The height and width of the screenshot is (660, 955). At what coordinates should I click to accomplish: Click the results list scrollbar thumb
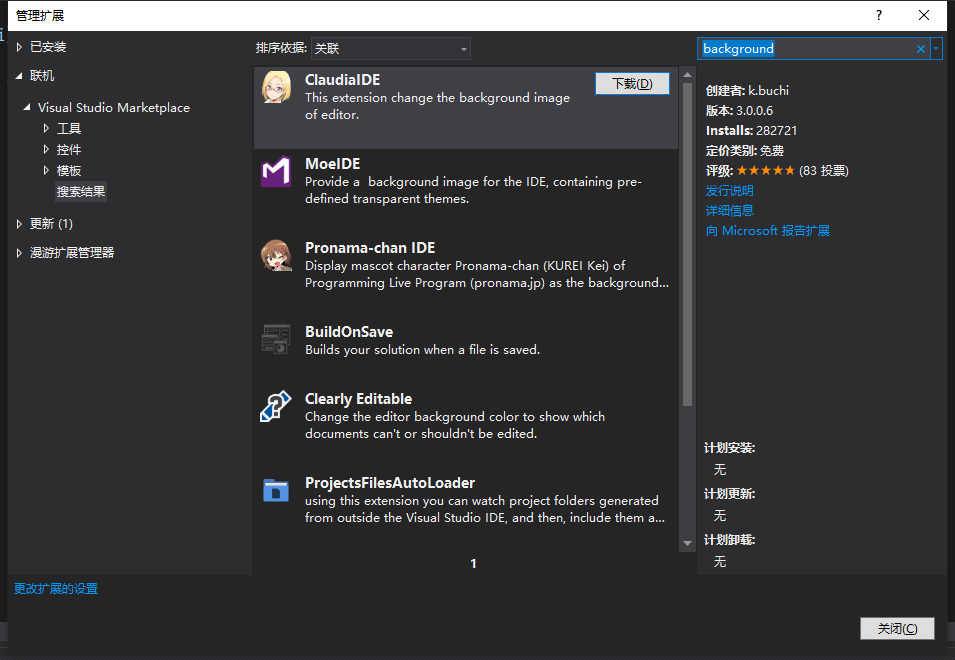point(688,244)
